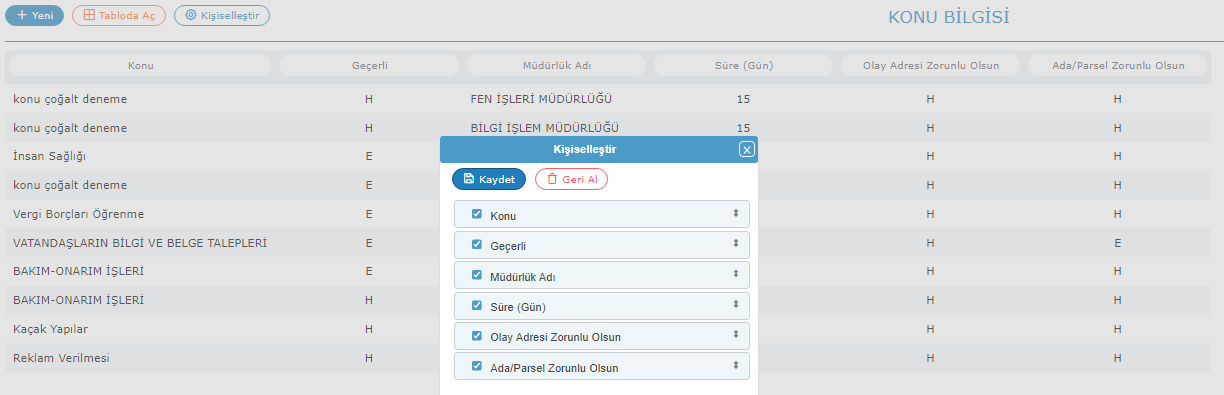The image size is (1224, 395).
Task: Disable the Olay Adresi Zorunlu Olsun checkbox
Action: click(477, 336)
